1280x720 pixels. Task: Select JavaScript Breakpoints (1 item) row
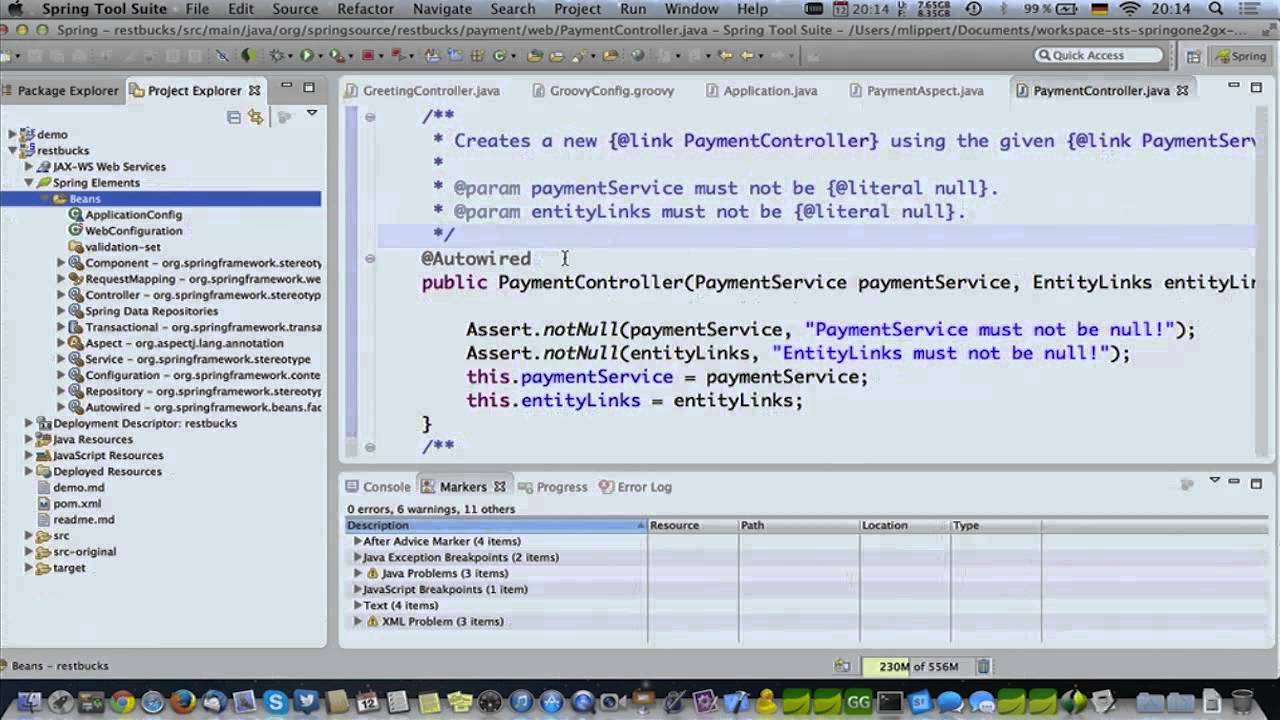(x=445, y=589)
